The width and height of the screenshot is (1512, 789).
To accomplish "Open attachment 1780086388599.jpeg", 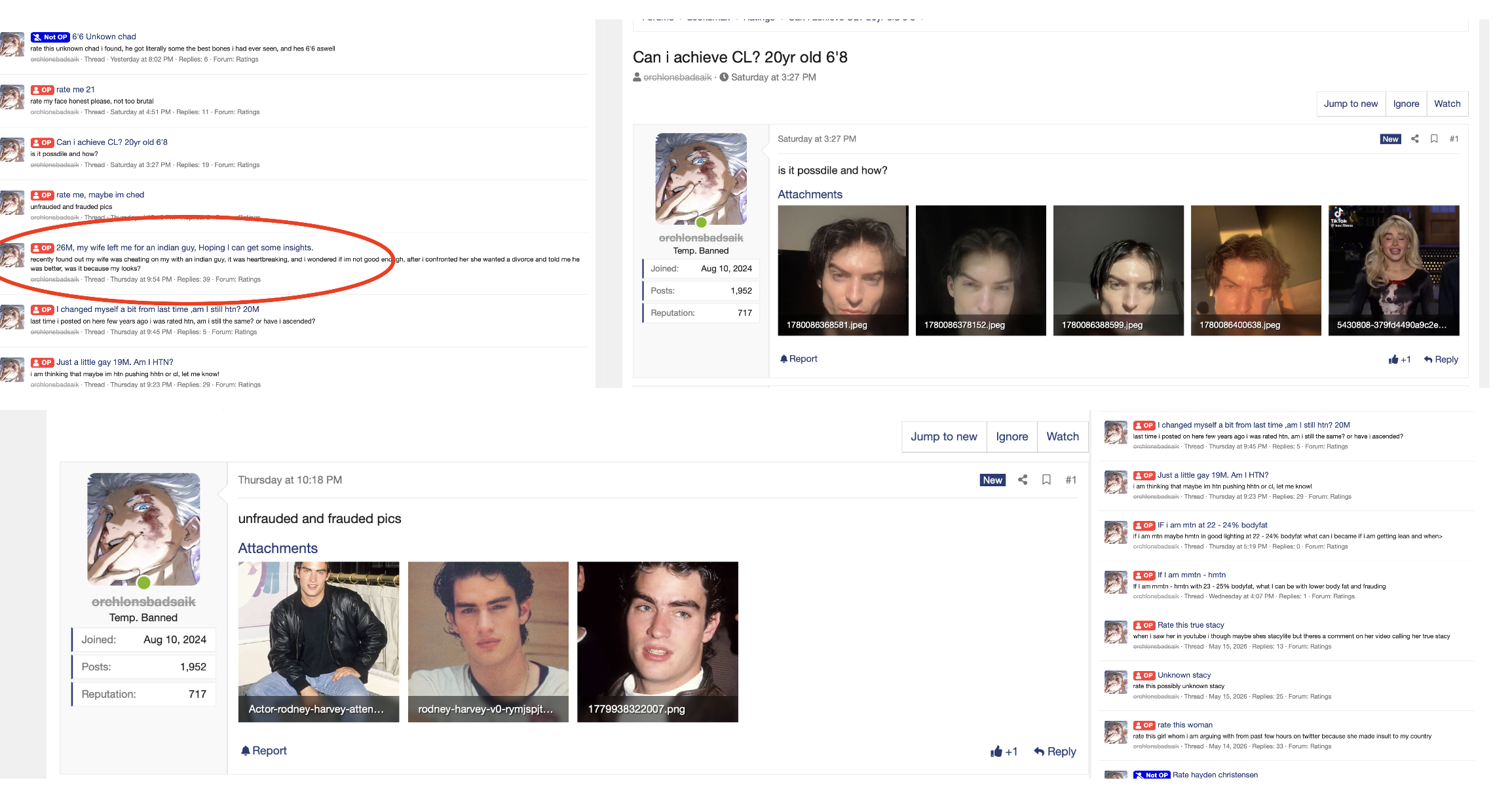I will tap(1118, 271).
